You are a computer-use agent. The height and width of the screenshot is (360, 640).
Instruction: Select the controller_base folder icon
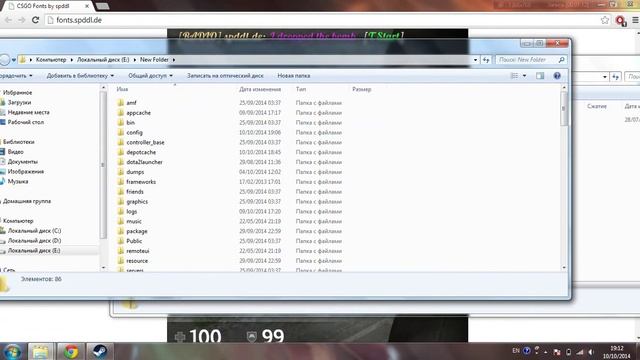click(x=120, y=142)
